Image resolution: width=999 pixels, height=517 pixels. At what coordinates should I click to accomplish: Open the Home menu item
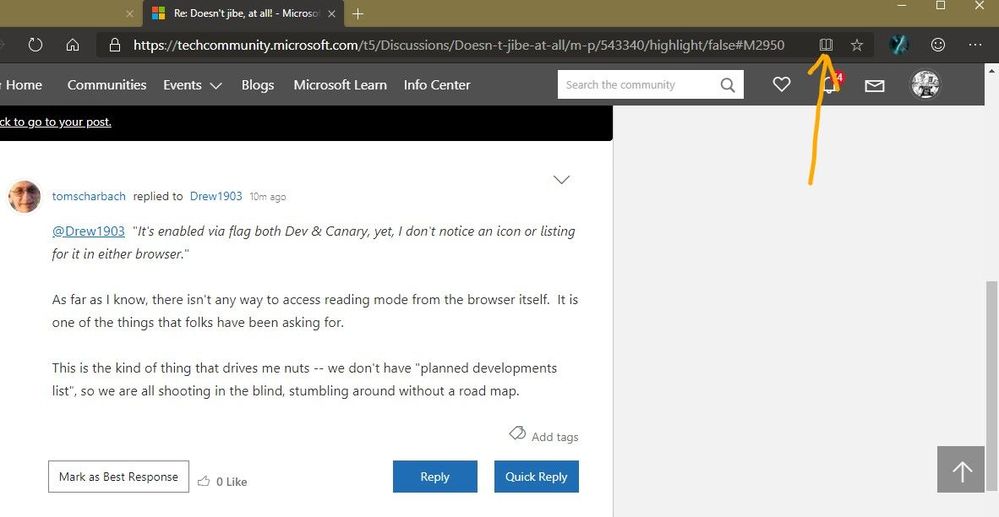tap(24, 85)
